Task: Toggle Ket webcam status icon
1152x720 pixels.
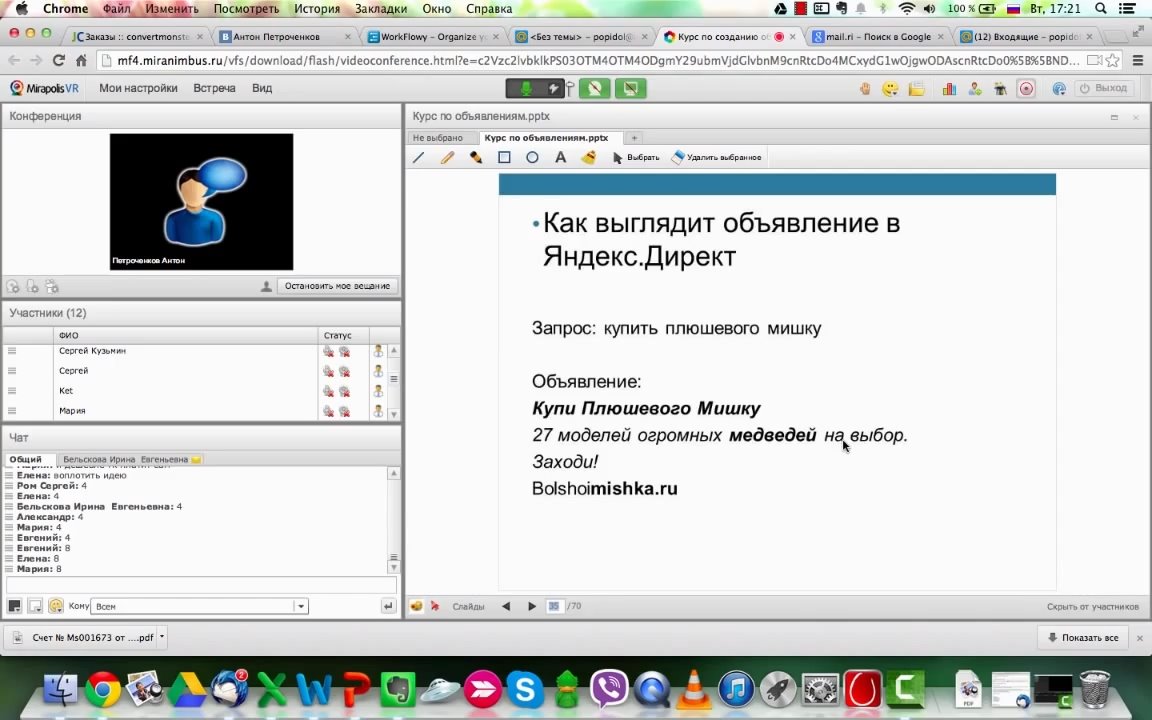Action: coord(345,392)
